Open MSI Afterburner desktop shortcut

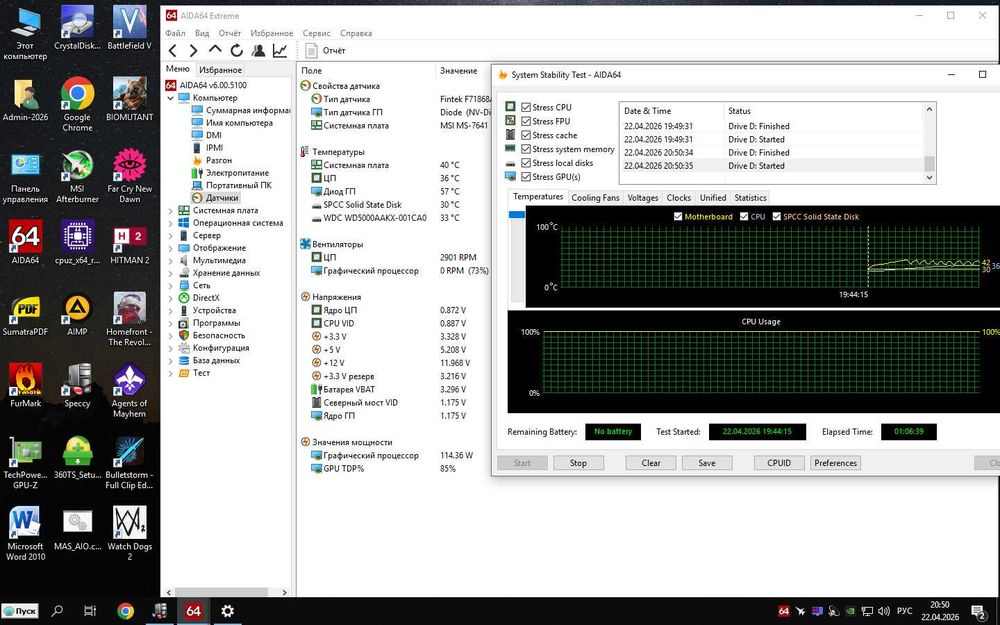point(77,176)
